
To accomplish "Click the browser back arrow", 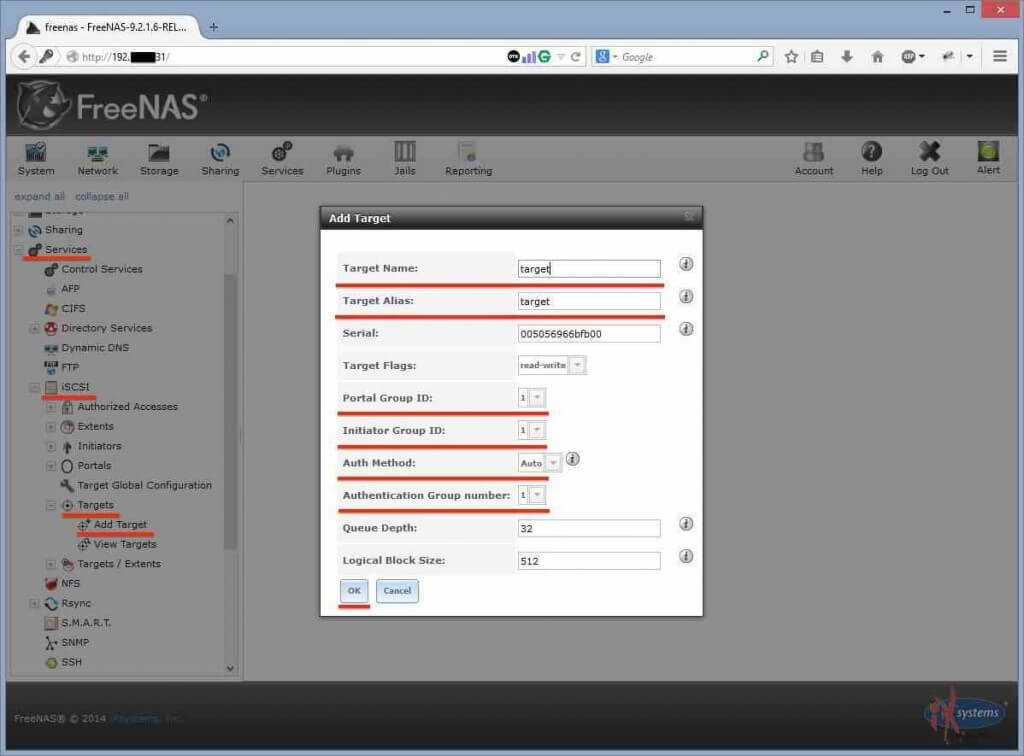I will 24,57.
